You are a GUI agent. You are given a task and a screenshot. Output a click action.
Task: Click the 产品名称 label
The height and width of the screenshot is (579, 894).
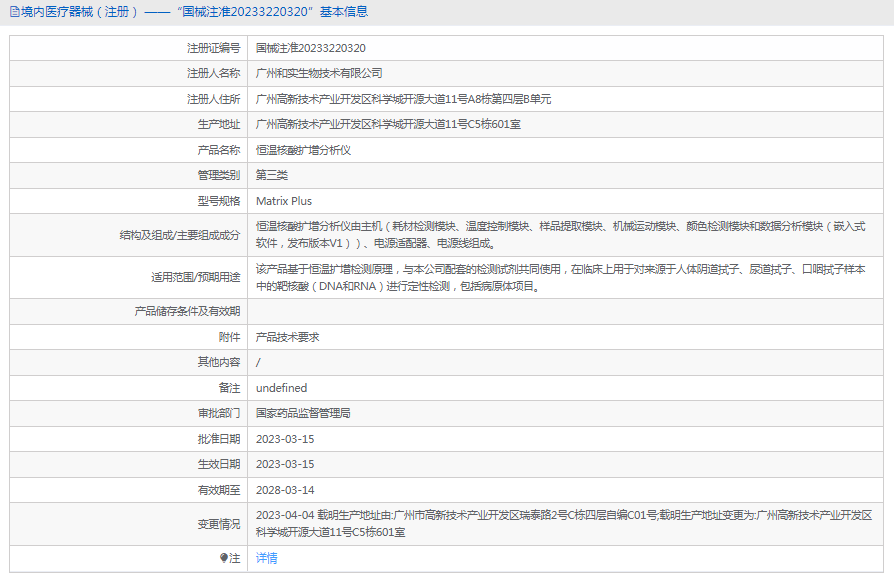tap(219, 150)
